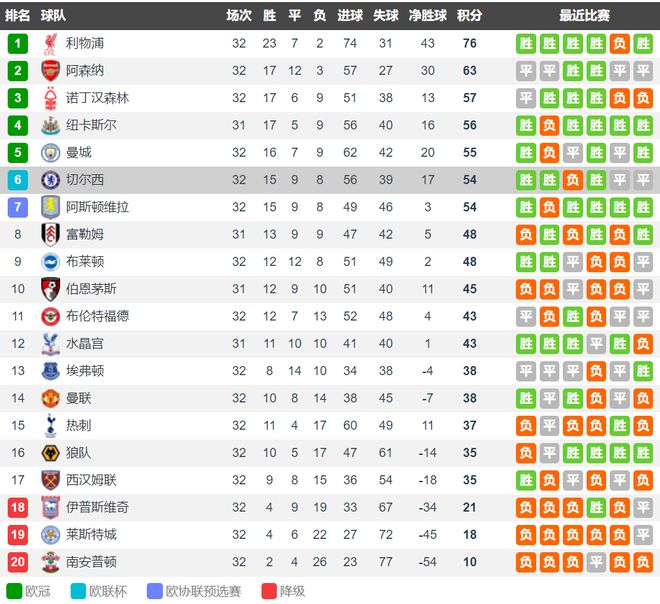This screenshot has width=660, height=604.
Task: Click the Southampton club crest icon
Action: click(50, 561)
